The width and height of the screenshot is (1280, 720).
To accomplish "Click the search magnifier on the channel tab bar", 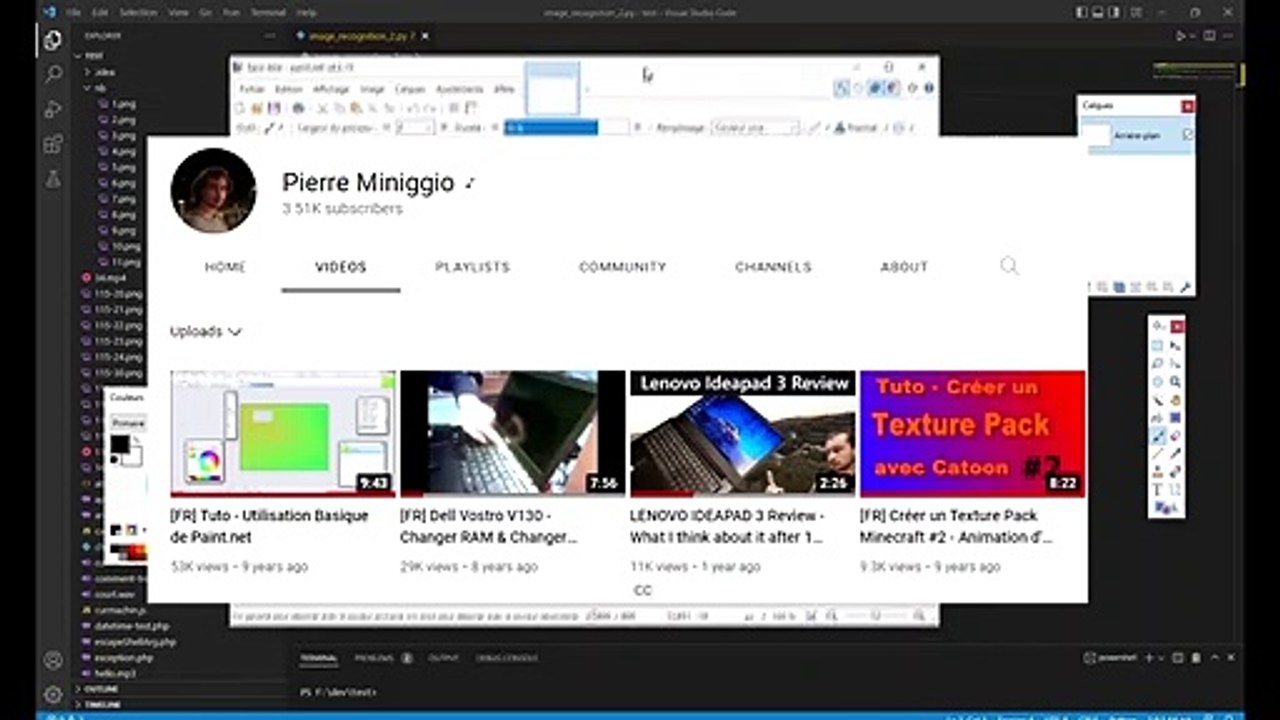I will pos(1009,266).
